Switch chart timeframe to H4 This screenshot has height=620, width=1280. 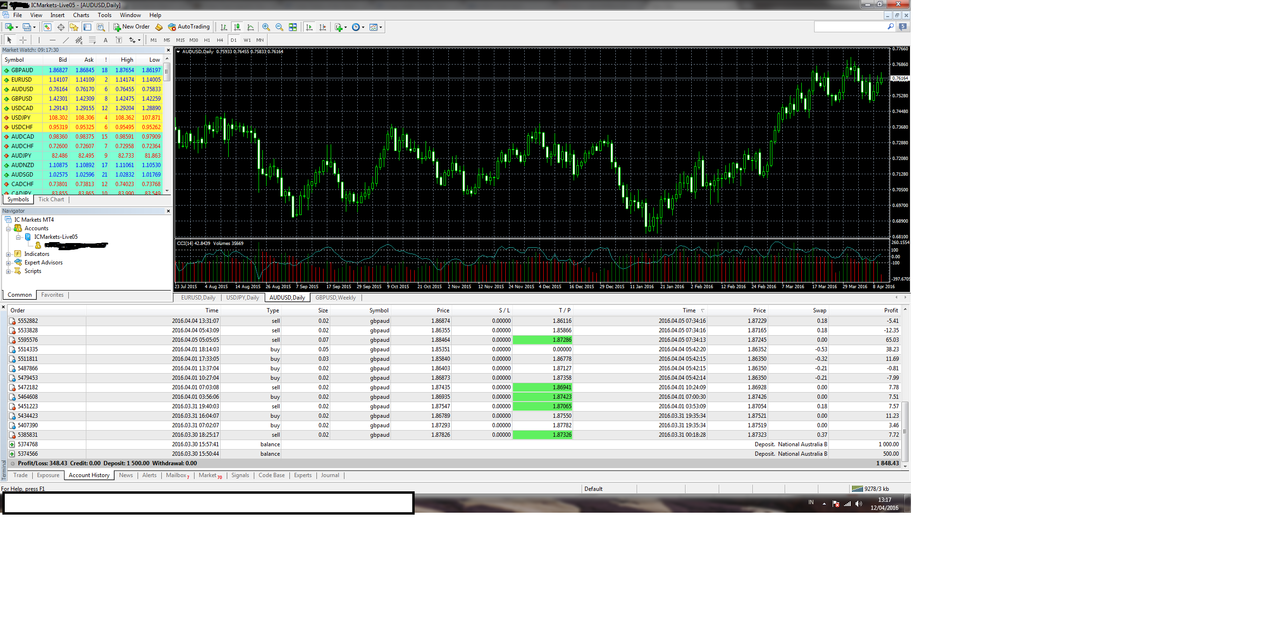(220, 40)
